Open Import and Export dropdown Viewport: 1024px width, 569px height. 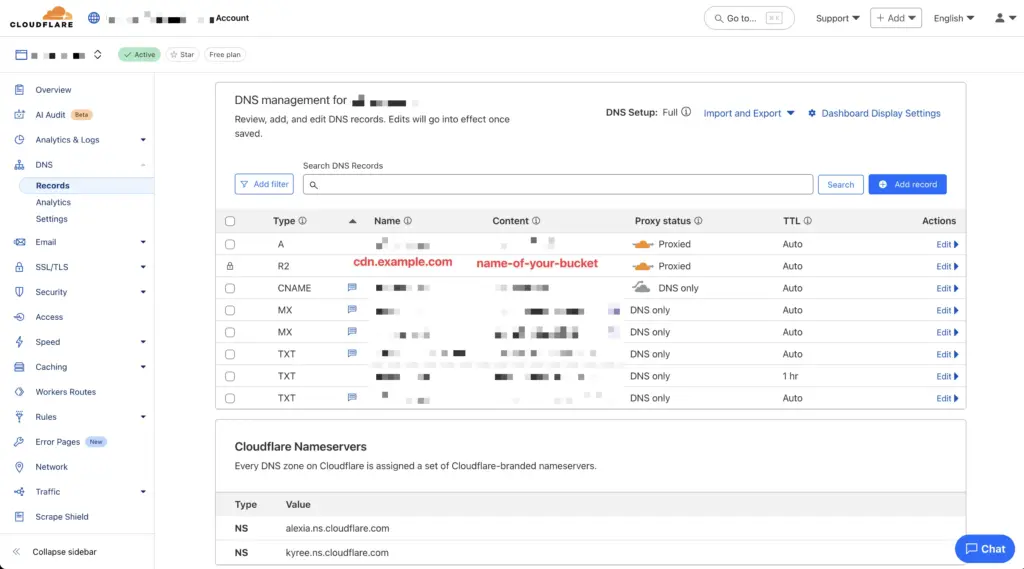[x=749, y=113]
